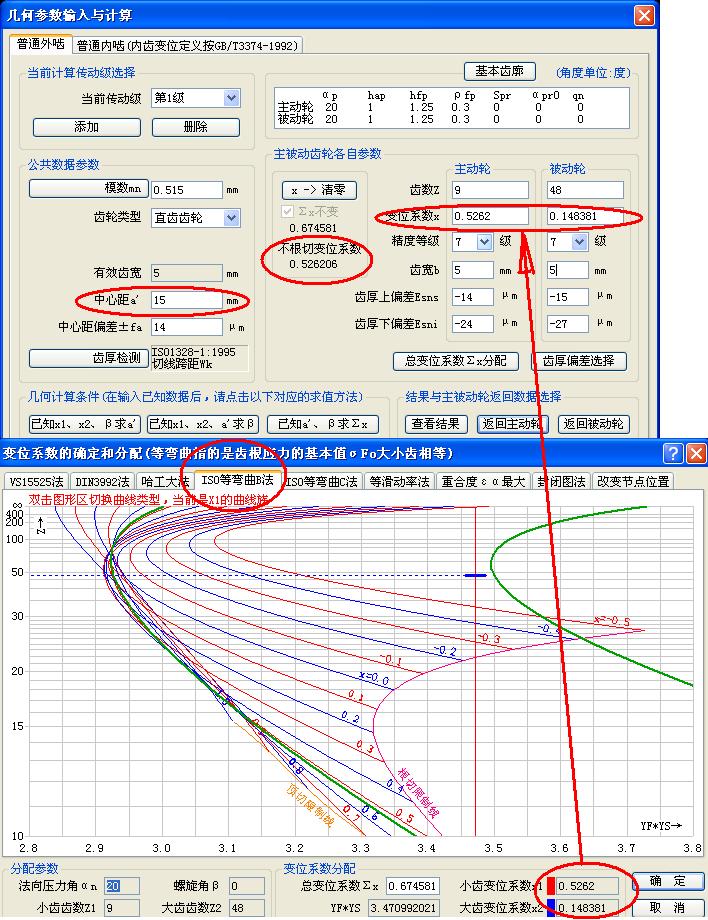Click the red 小齿变位系数 color swatch
The height and width of the screenshot is (920, 708).
tap(551, 886)
